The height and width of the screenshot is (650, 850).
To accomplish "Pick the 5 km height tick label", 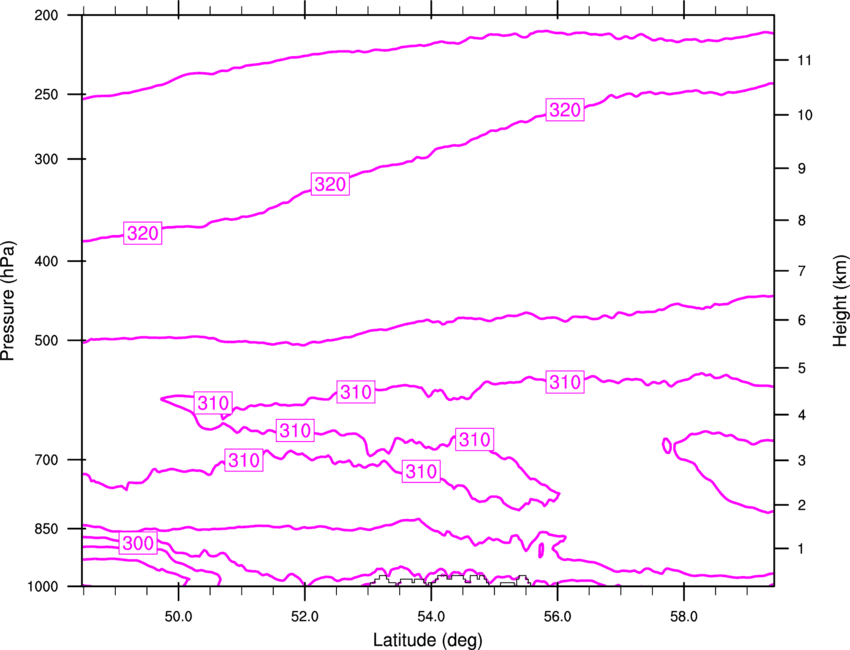I will (x=802, y=369).
